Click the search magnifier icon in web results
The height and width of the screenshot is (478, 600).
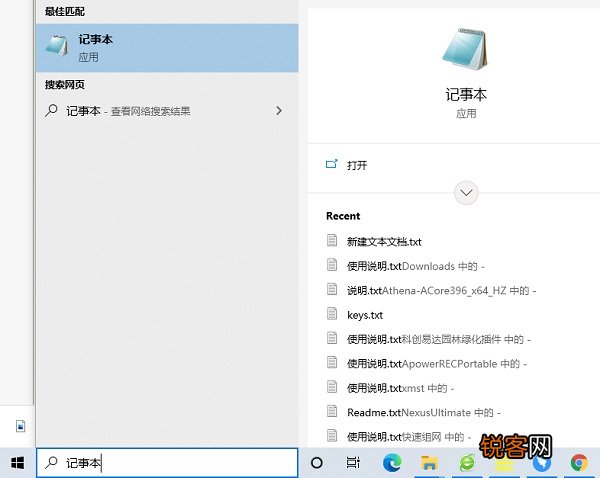[x=51, y=111]
